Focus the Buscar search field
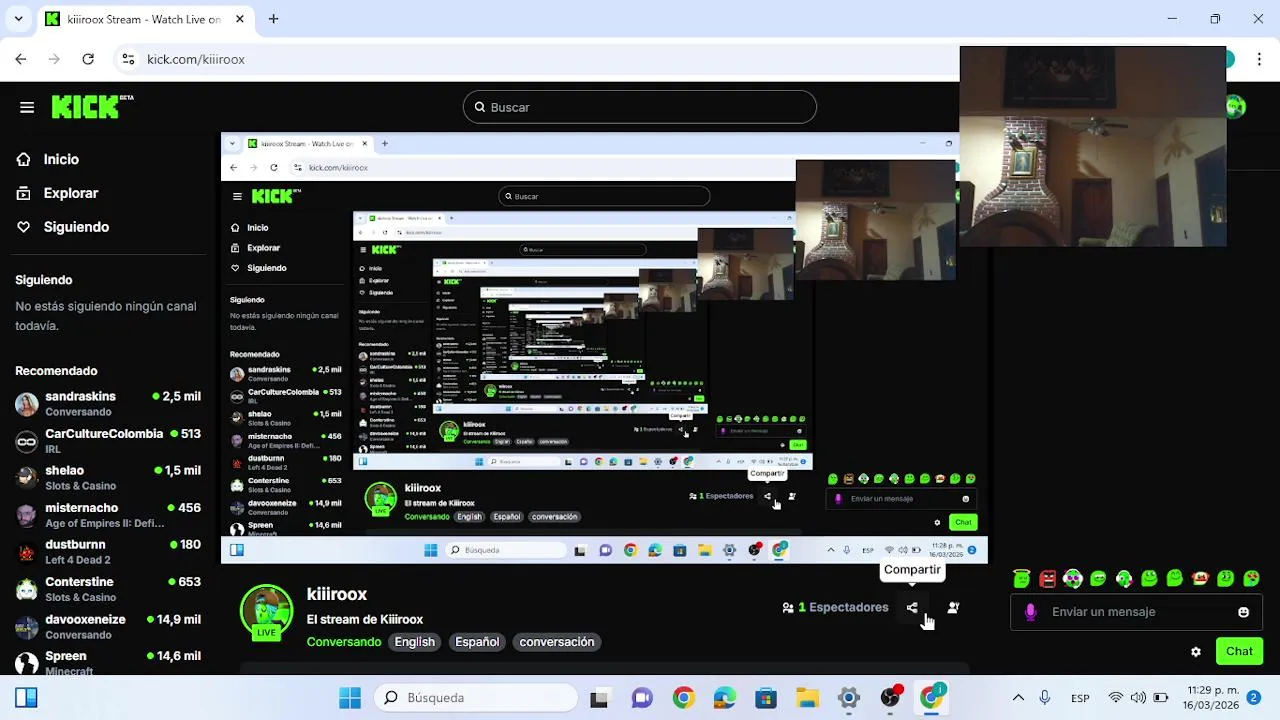The image size is (1280, 720). click(640, 107)
